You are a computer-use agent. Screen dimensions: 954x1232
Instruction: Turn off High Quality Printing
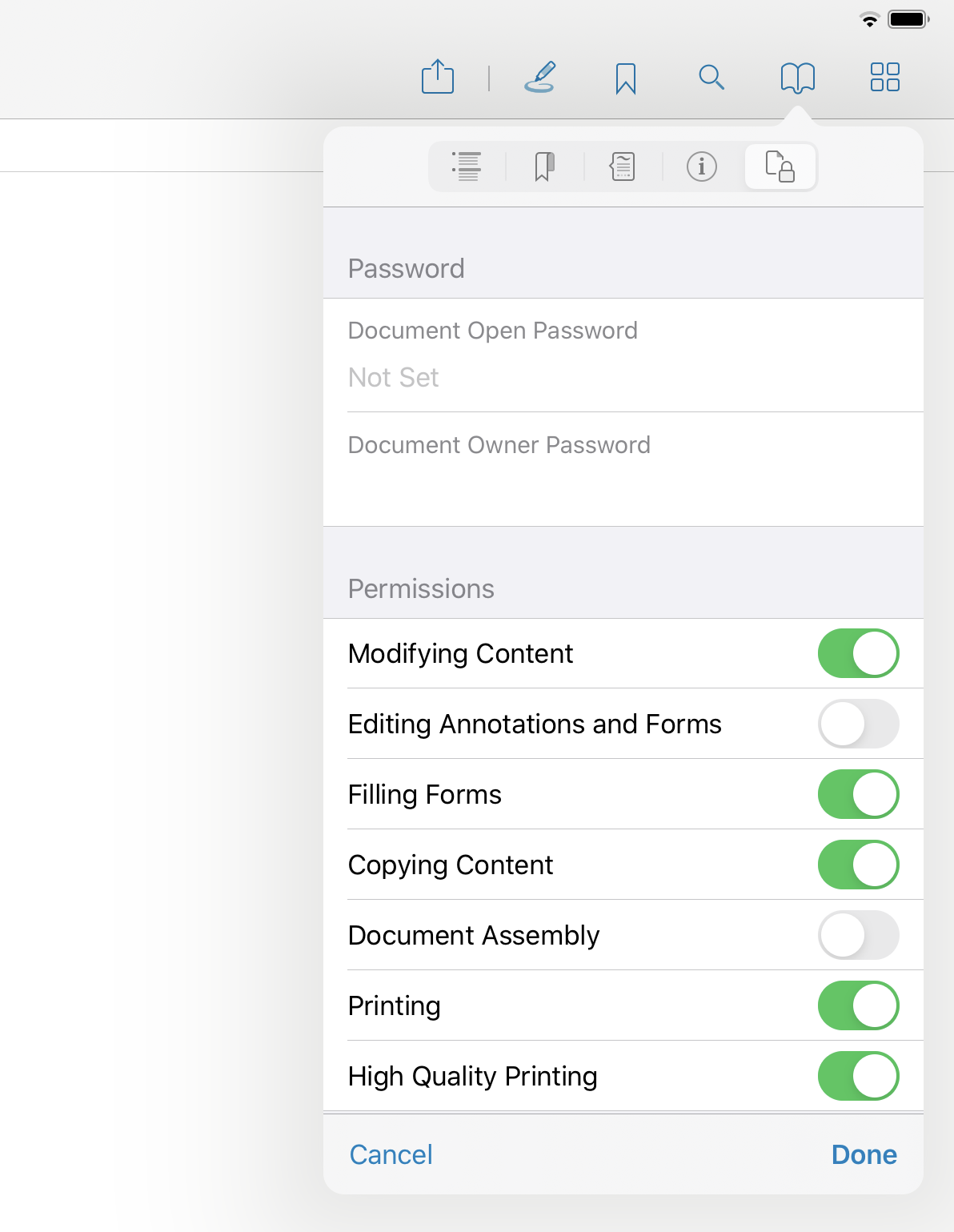[858, 1076]
